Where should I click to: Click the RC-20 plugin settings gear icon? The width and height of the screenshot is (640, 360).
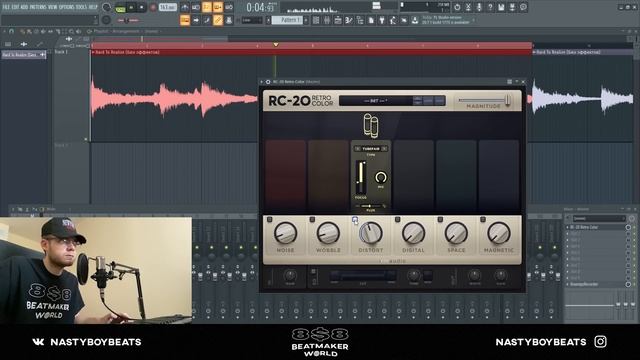coord(268,82)
